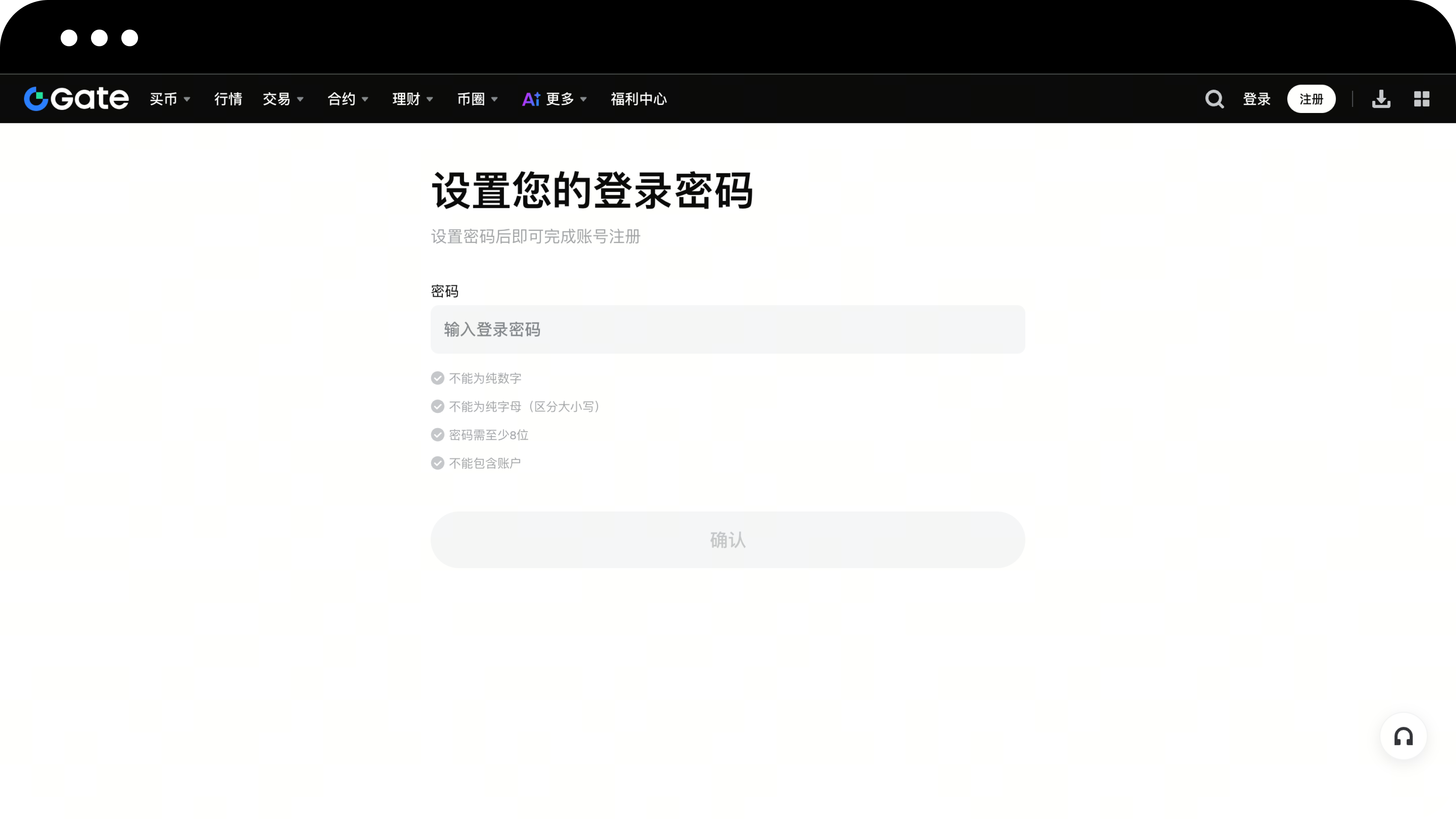Click the 输入登录密码 password field
Image resolution: width=1456 pixels, height=819 pixels.
(x=728, y=329)
